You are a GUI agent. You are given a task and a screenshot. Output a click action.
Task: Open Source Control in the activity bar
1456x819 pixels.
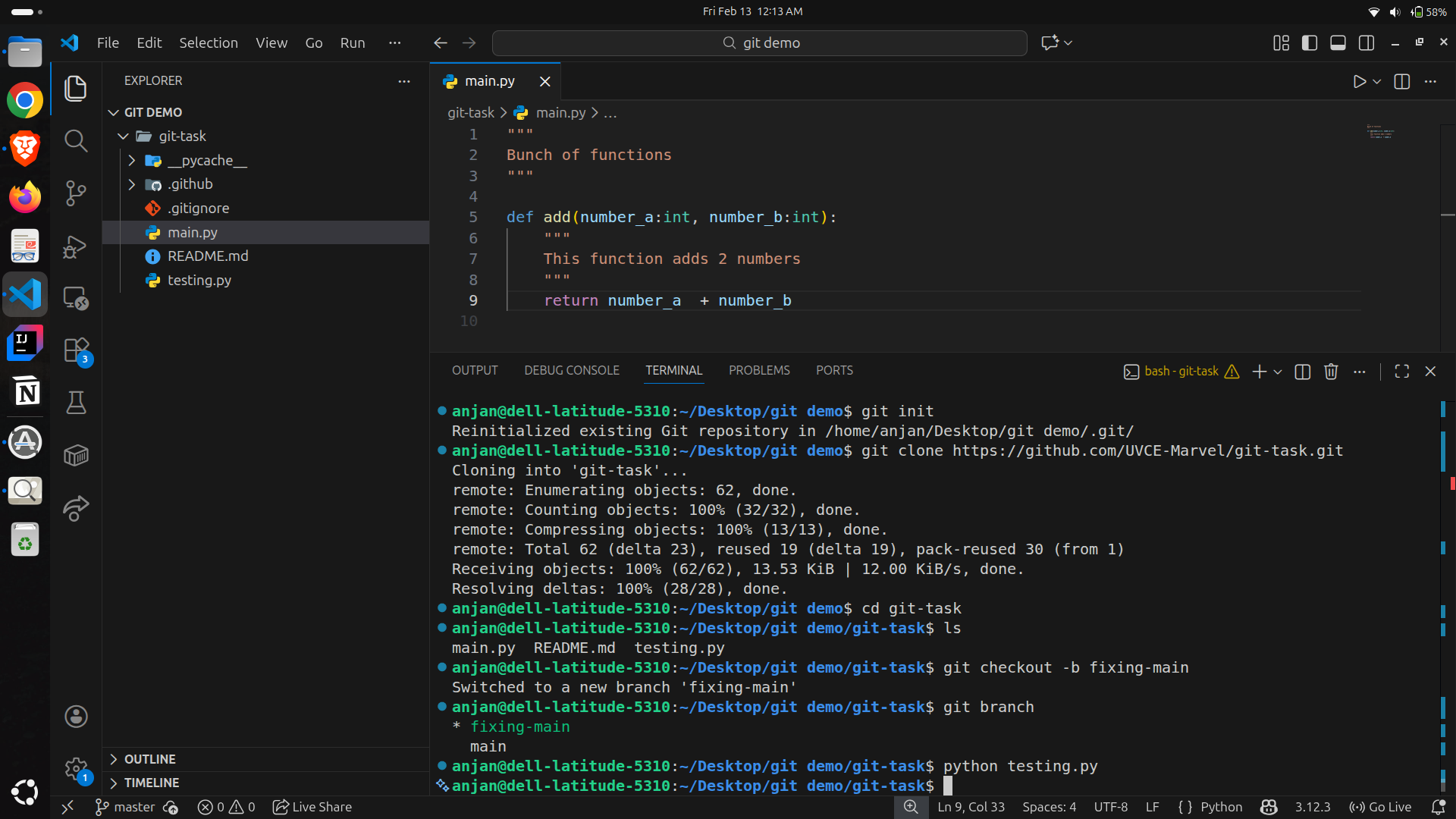coord(76,193)
